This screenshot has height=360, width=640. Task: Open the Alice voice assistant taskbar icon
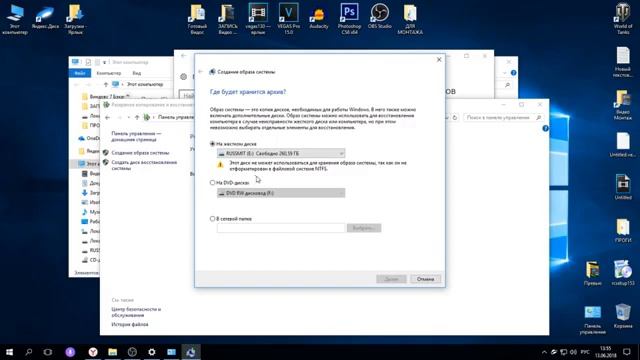[x=70, y=352]
